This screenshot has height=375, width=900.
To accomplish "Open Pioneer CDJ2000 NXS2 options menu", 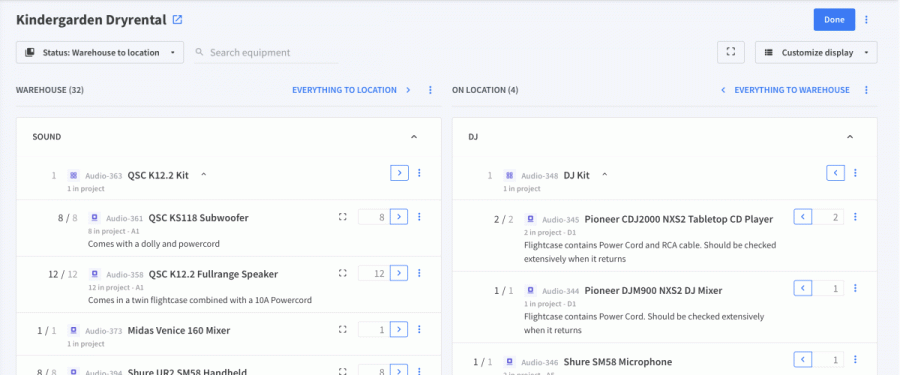I will pyautogui.click(x=855, y=217).
